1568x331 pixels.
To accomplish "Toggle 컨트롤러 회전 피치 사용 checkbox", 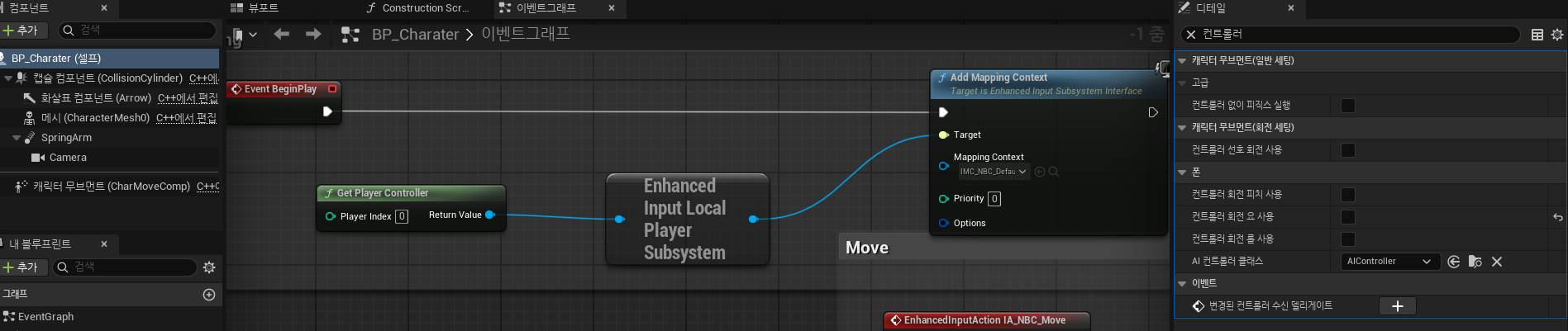I will (1348, 195).
